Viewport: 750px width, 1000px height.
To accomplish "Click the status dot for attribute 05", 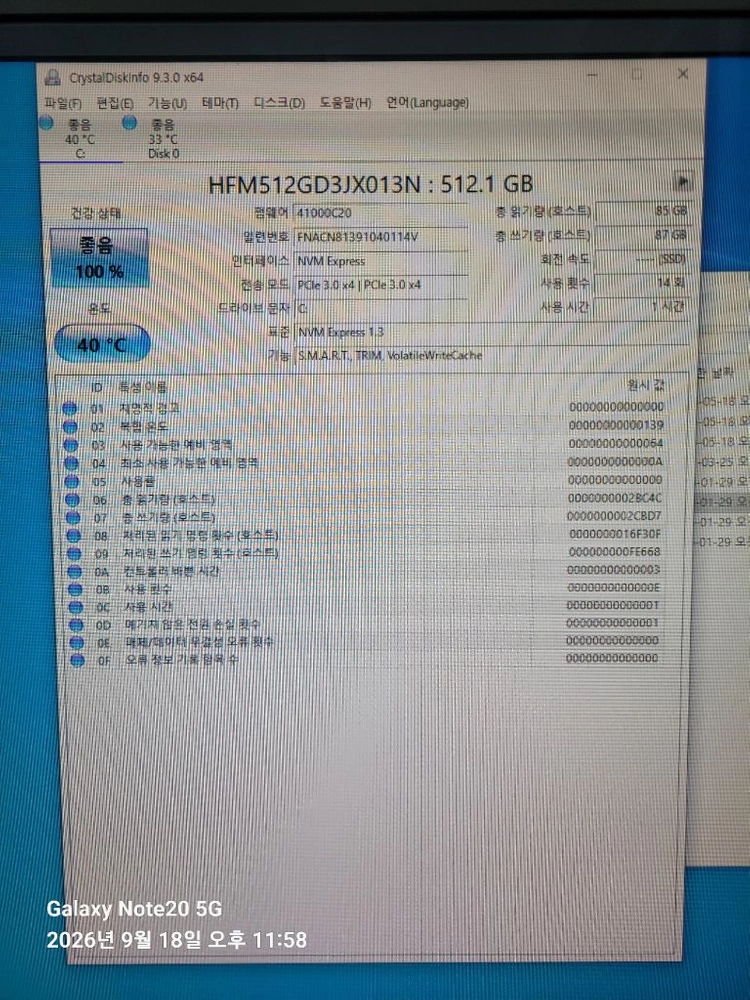I will click(72, 482).
